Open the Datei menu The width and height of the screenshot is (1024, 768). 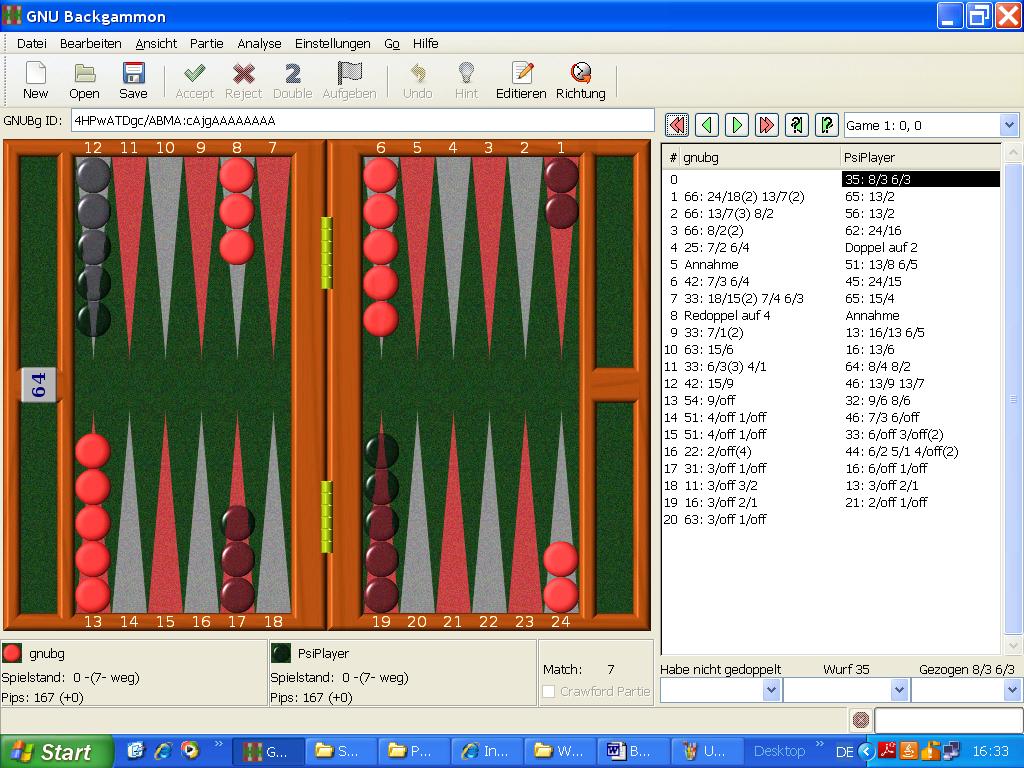coord(31,44)
